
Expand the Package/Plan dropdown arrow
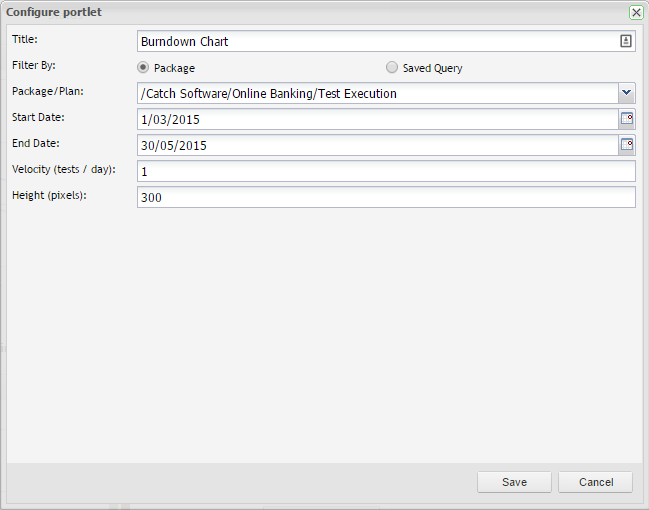(x=626, y=93)
